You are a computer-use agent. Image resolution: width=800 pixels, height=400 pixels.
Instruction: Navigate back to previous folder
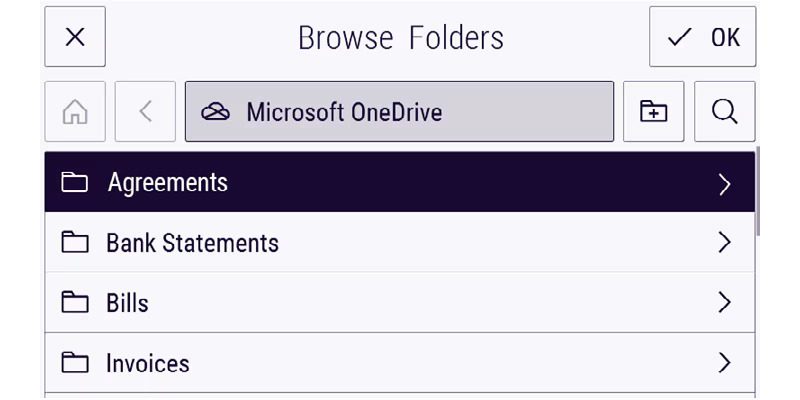145,112
